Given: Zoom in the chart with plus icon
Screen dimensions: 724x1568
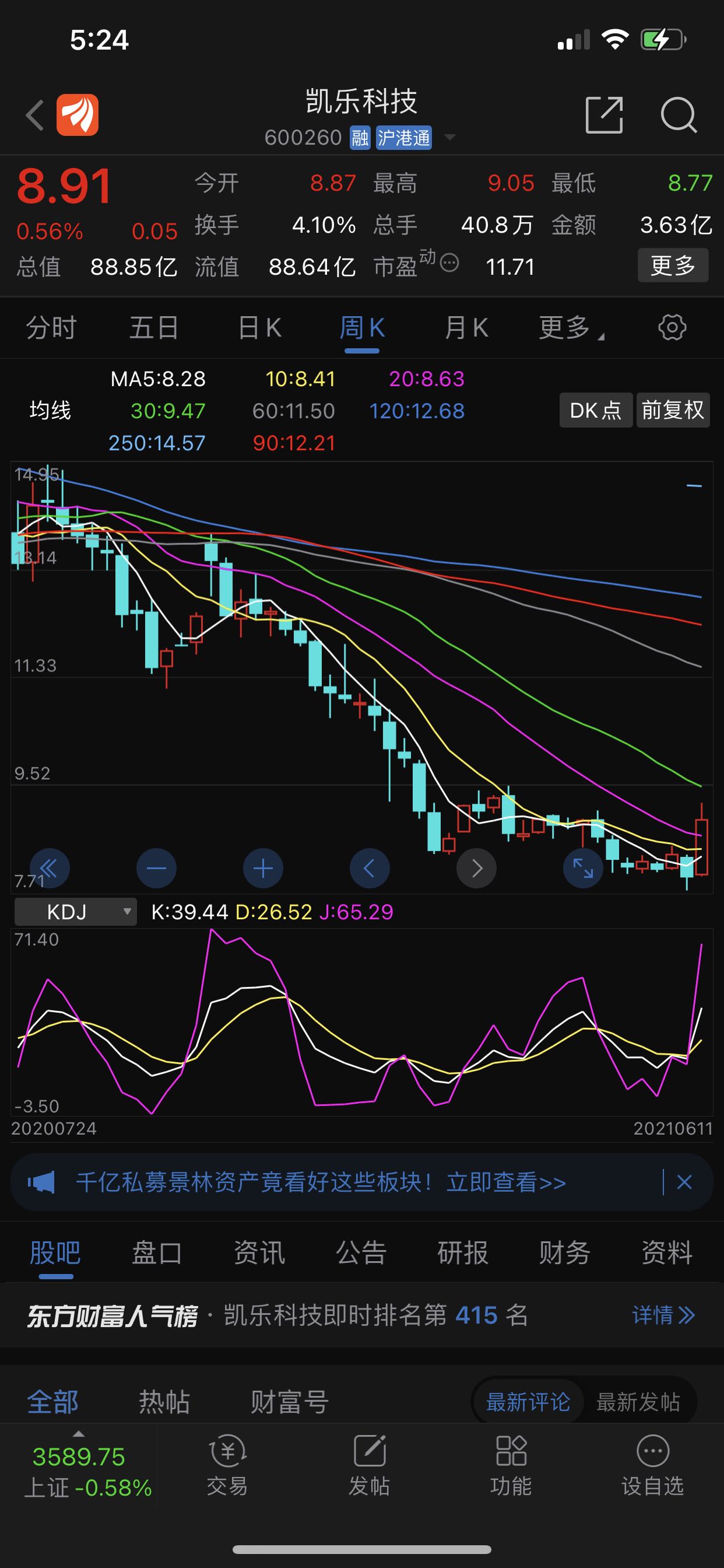Looking at the screenshot, I should tap(263, 868).
